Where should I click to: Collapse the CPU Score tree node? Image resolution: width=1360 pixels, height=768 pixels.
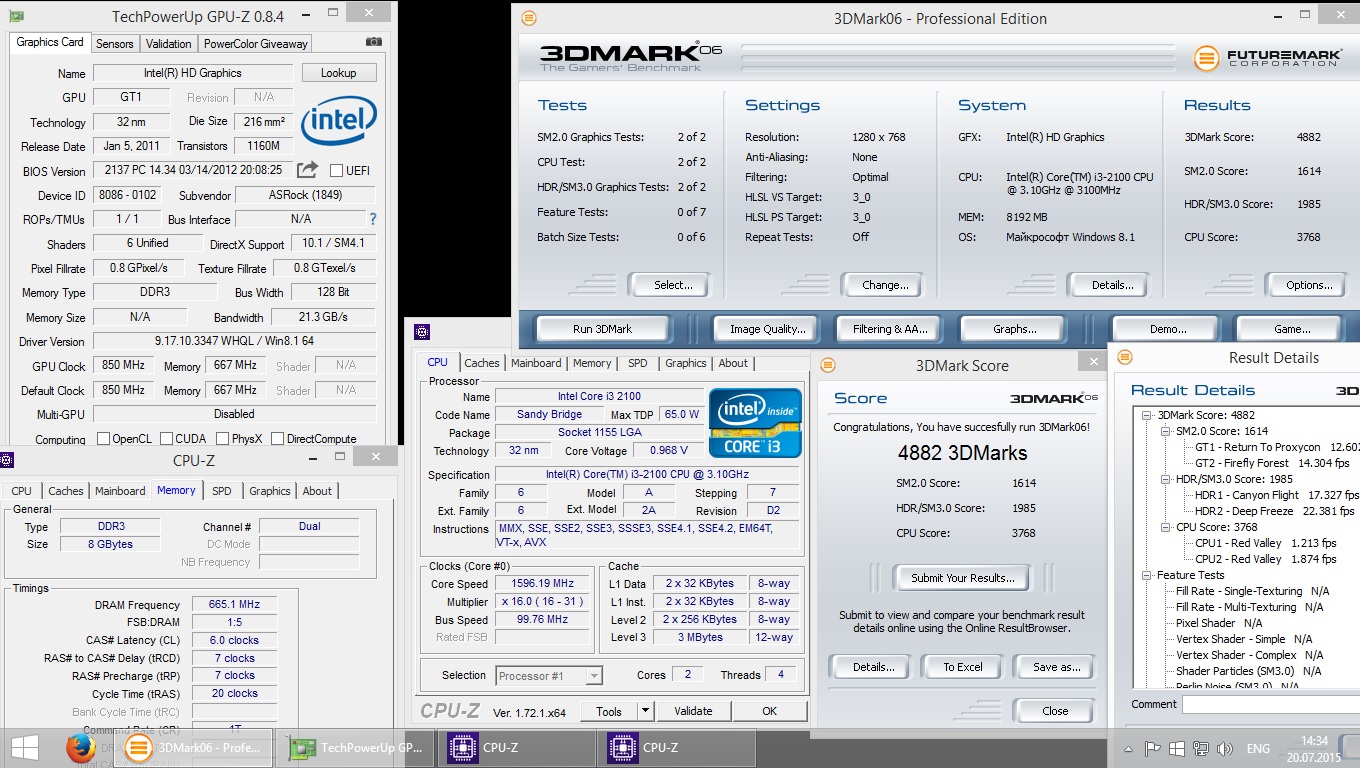[1166, 527]
